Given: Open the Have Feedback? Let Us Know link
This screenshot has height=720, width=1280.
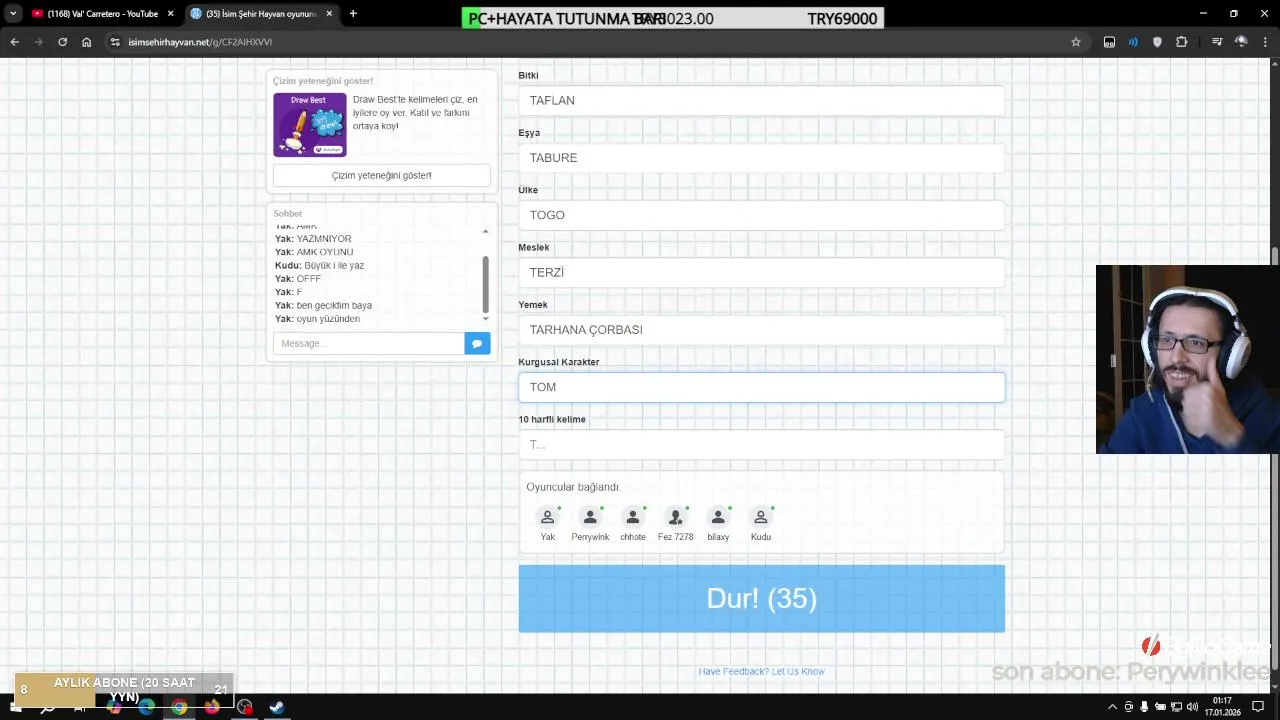Looking at the screenshot, I should pos(761,671).
